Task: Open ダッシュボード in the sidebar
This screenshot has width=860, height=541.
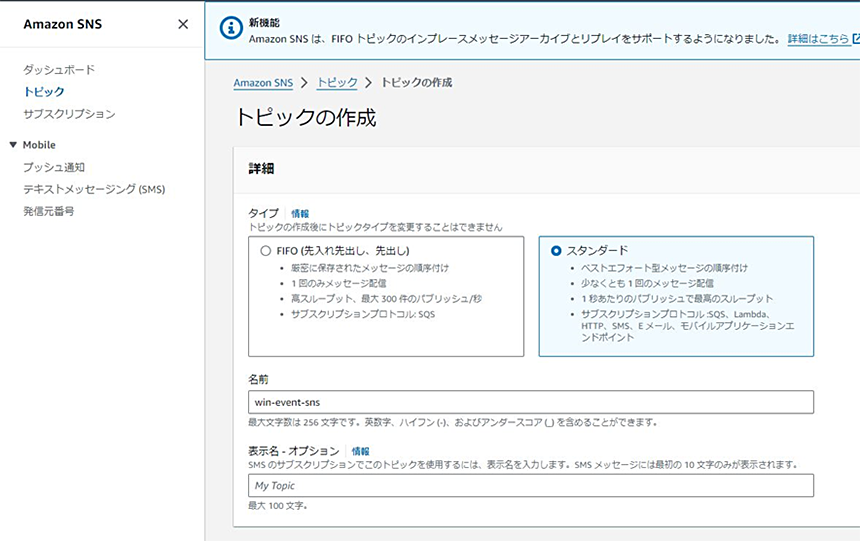Action: [59, 70]
